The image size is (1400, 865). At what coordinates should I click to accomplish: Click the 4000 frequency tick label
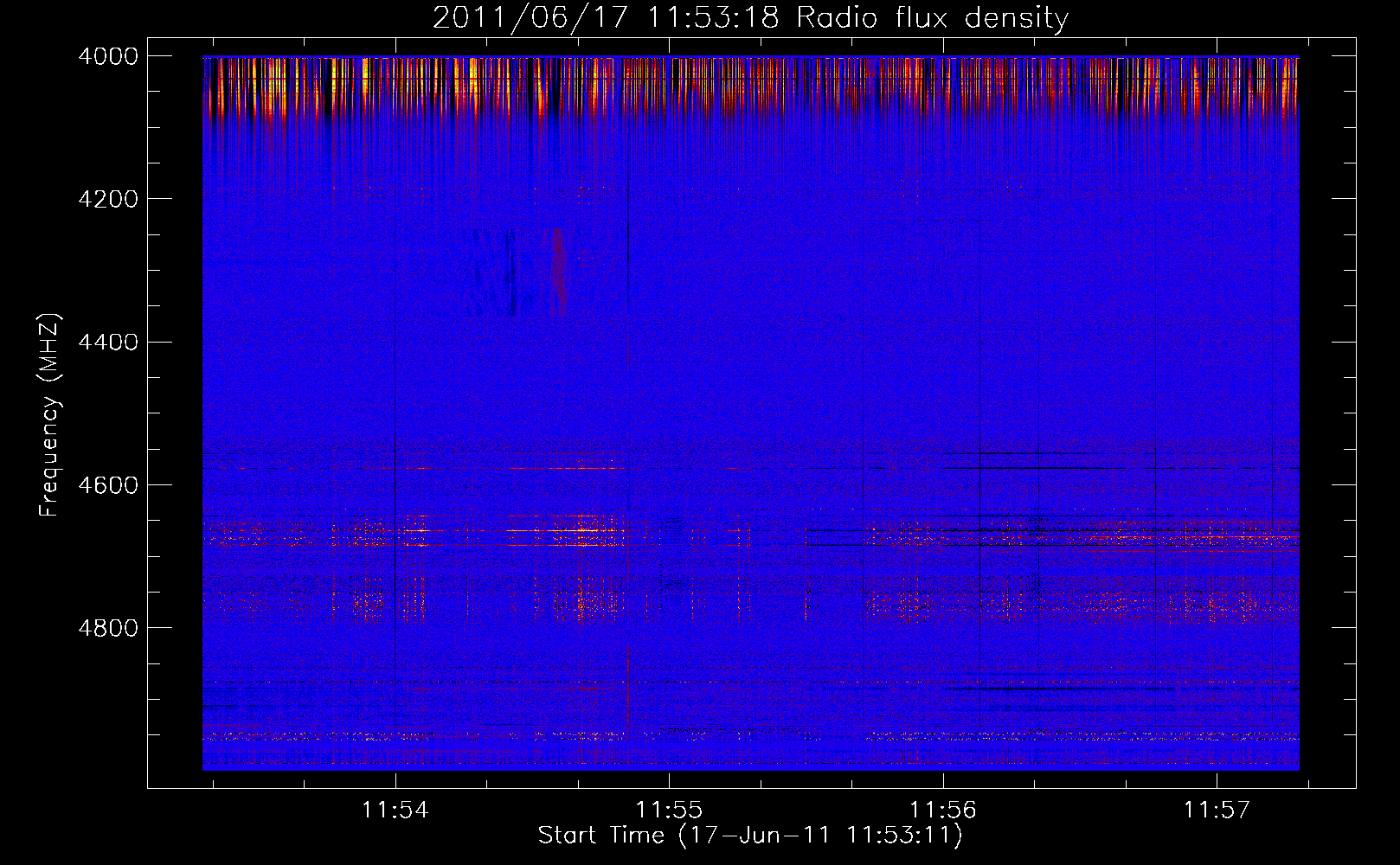pos(107,56)
